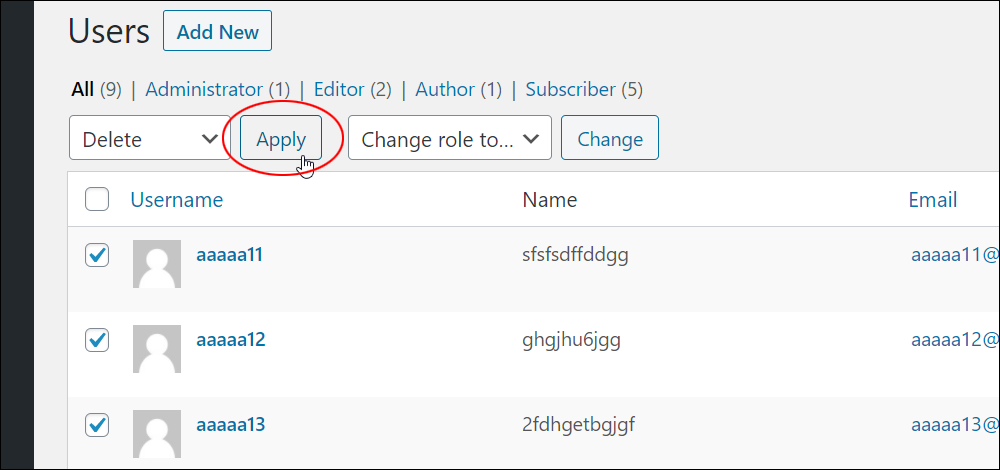
Task: Open the Delete bulk actions dropdown
Action: point(150,138)
